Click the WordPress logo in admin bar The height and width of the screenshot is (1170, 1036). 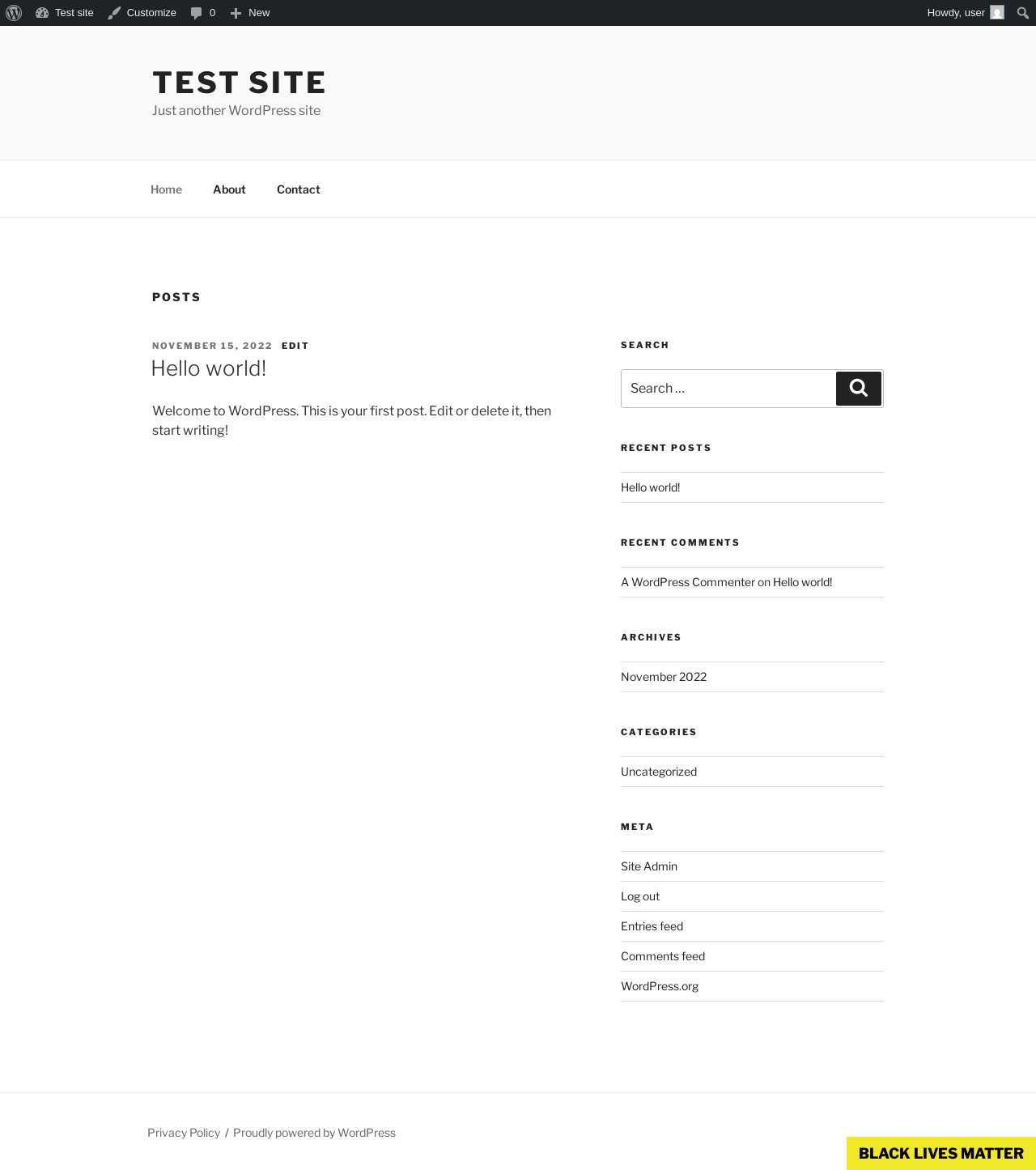14,13
